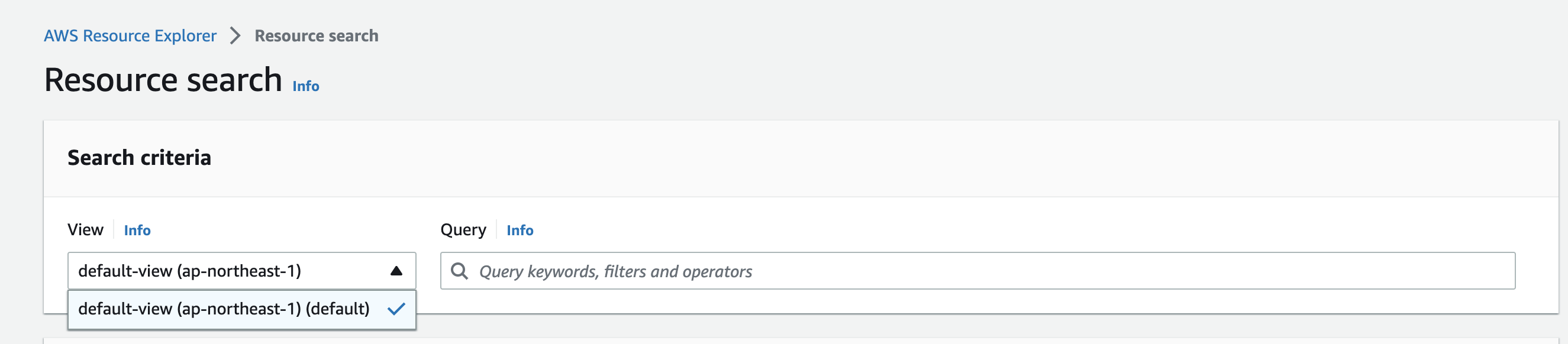Open the View selector showing default-view (ap-northeast-1)

coord(241,271)
